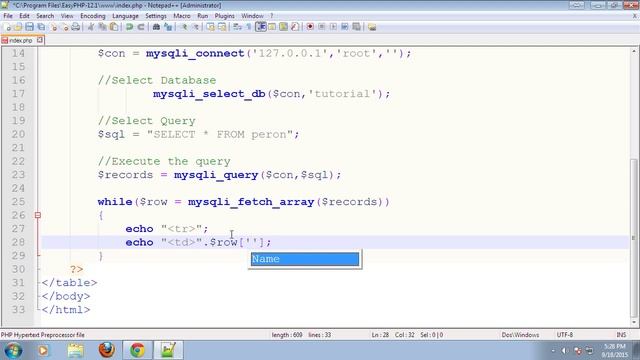The height and width of the screenshot is (360, 640).
Task: Open the Edit menu
Action: (24, 16)
